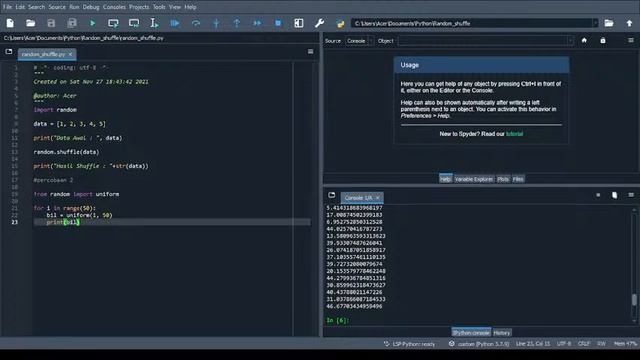Close the random_shuffle.py tab

tap(70, 54)
